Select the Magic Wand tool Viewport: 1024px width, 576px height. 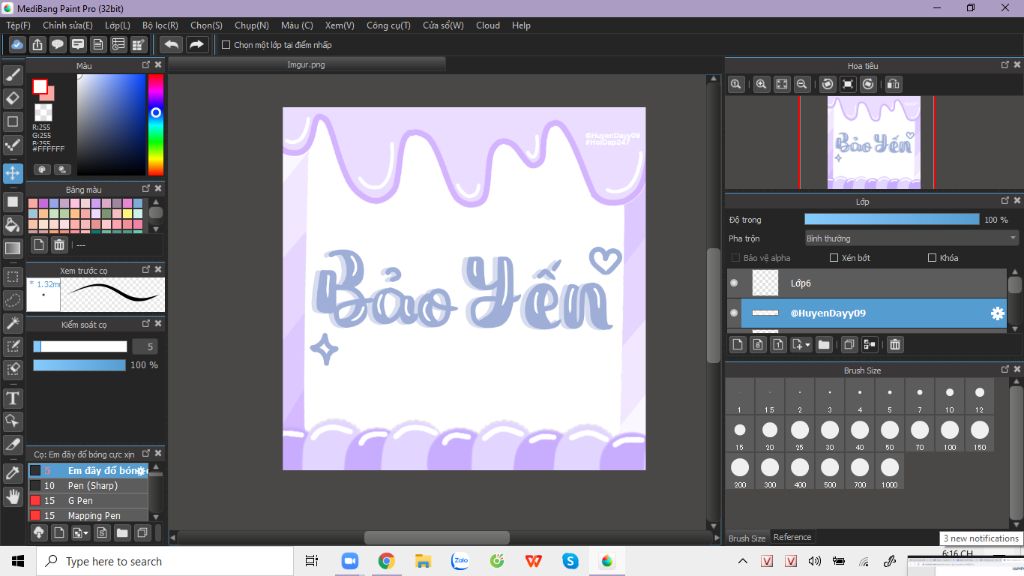(12, 323)
